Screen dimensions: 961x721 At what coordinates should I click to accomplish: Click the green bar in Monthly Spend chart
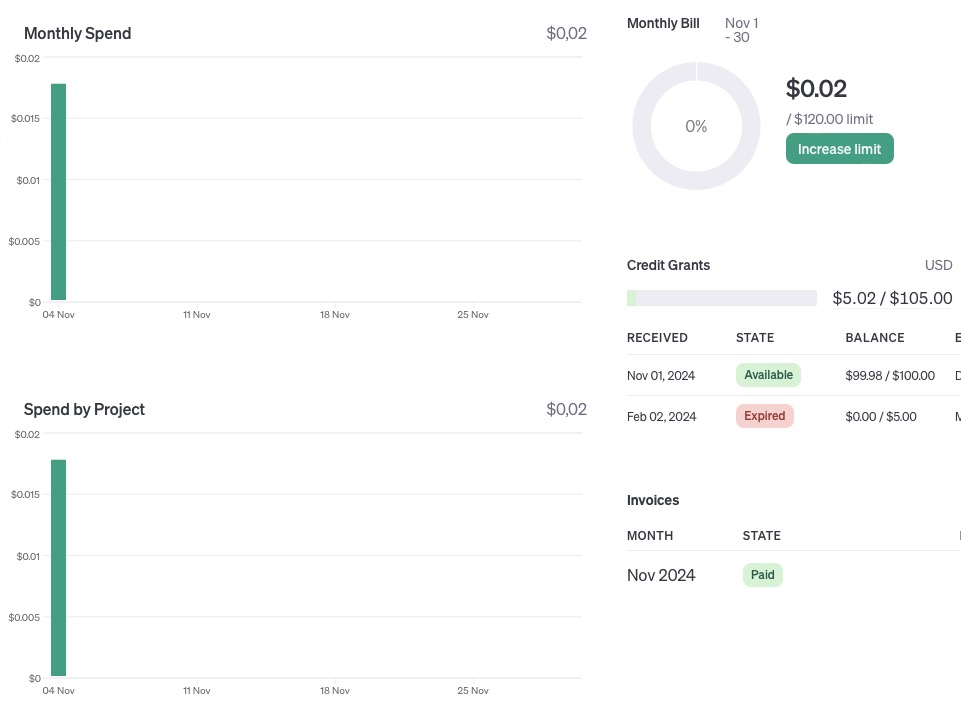click(59, 191)
